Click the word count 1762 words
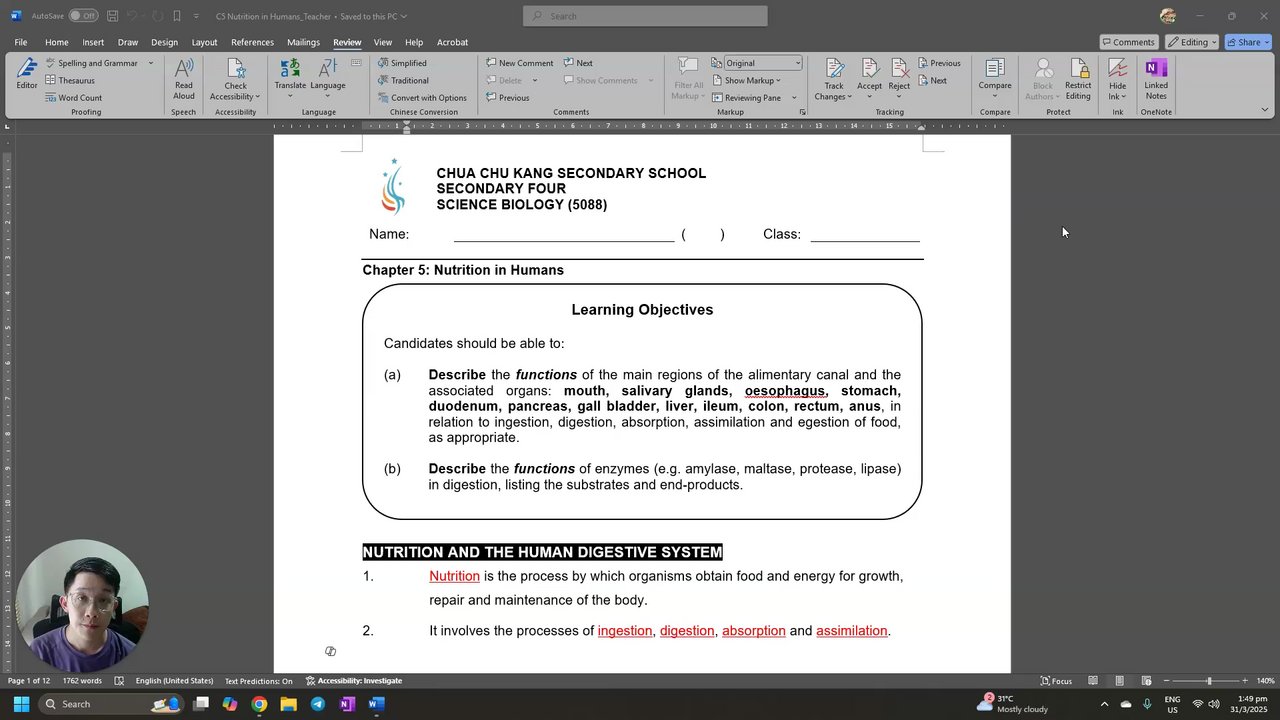The image size is (1280, 720). 82,681
